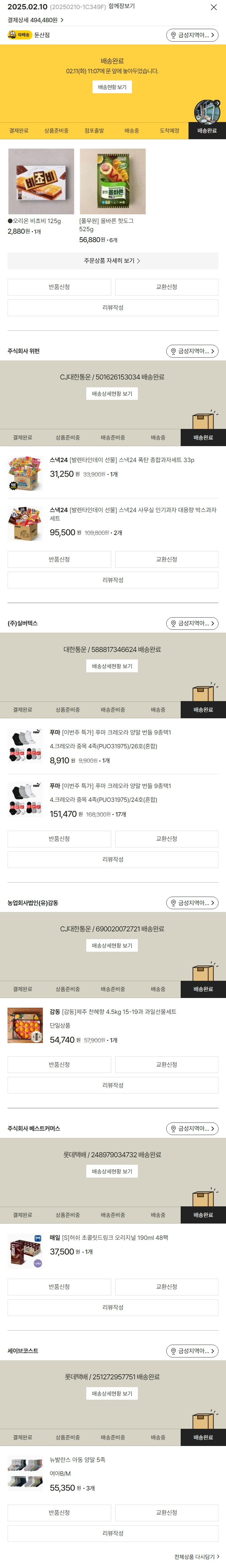Close the order detail page with the X
The height and width of the screenshot is (1568, 226).
pos(213,7)
